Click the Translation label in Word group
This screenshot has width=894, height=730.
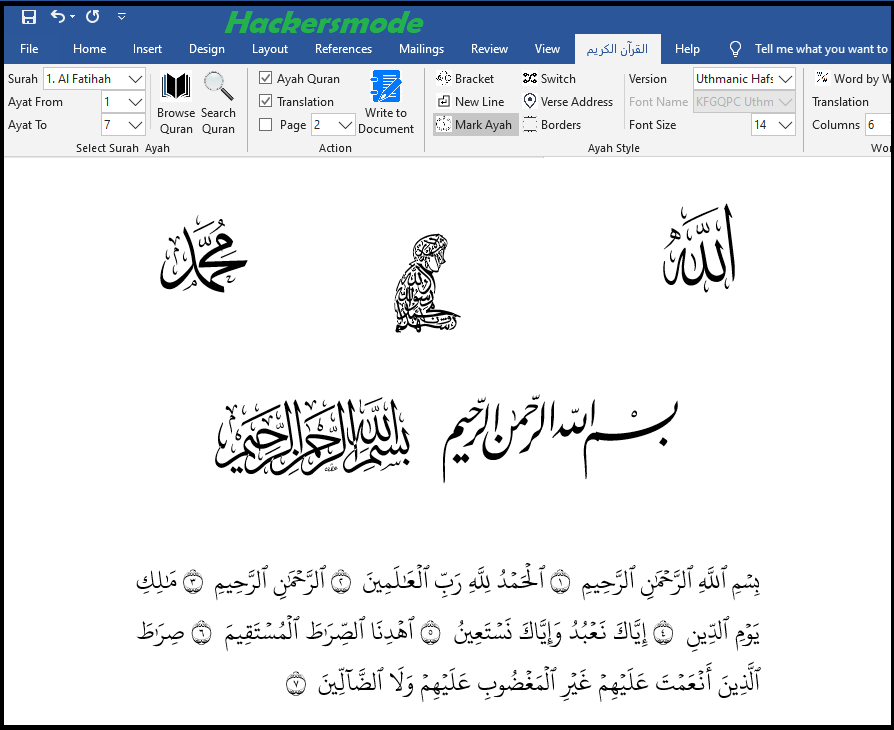point(840,102)
